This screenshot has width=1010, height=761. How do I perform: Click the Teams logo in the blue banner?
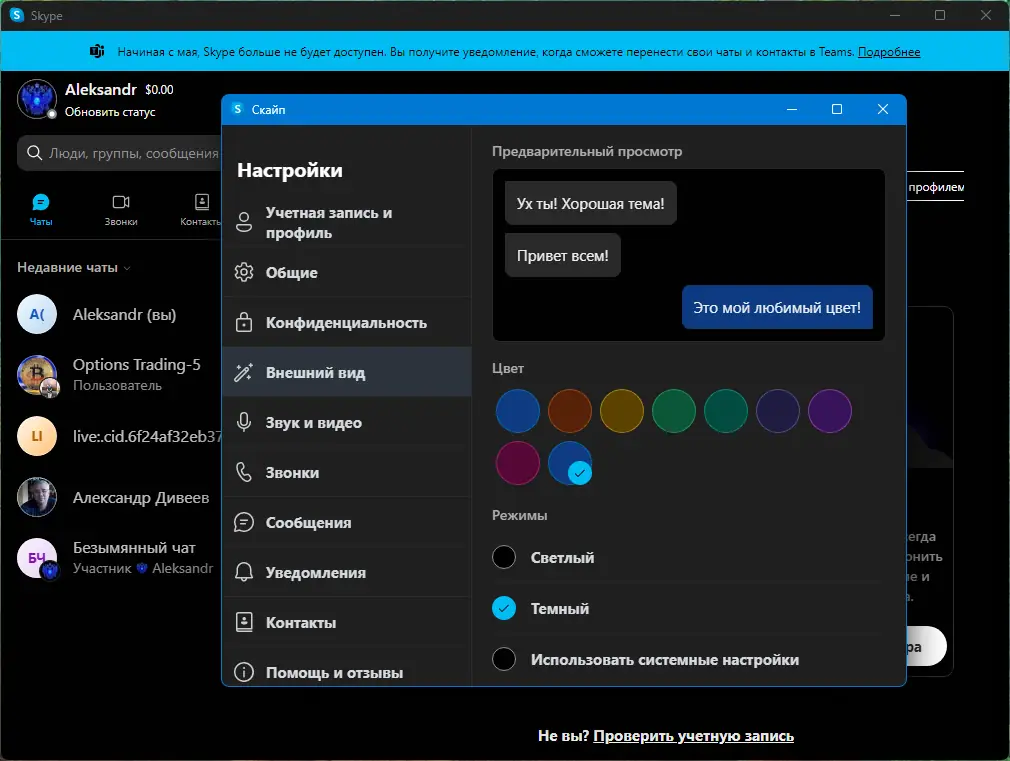click(97, 52)
